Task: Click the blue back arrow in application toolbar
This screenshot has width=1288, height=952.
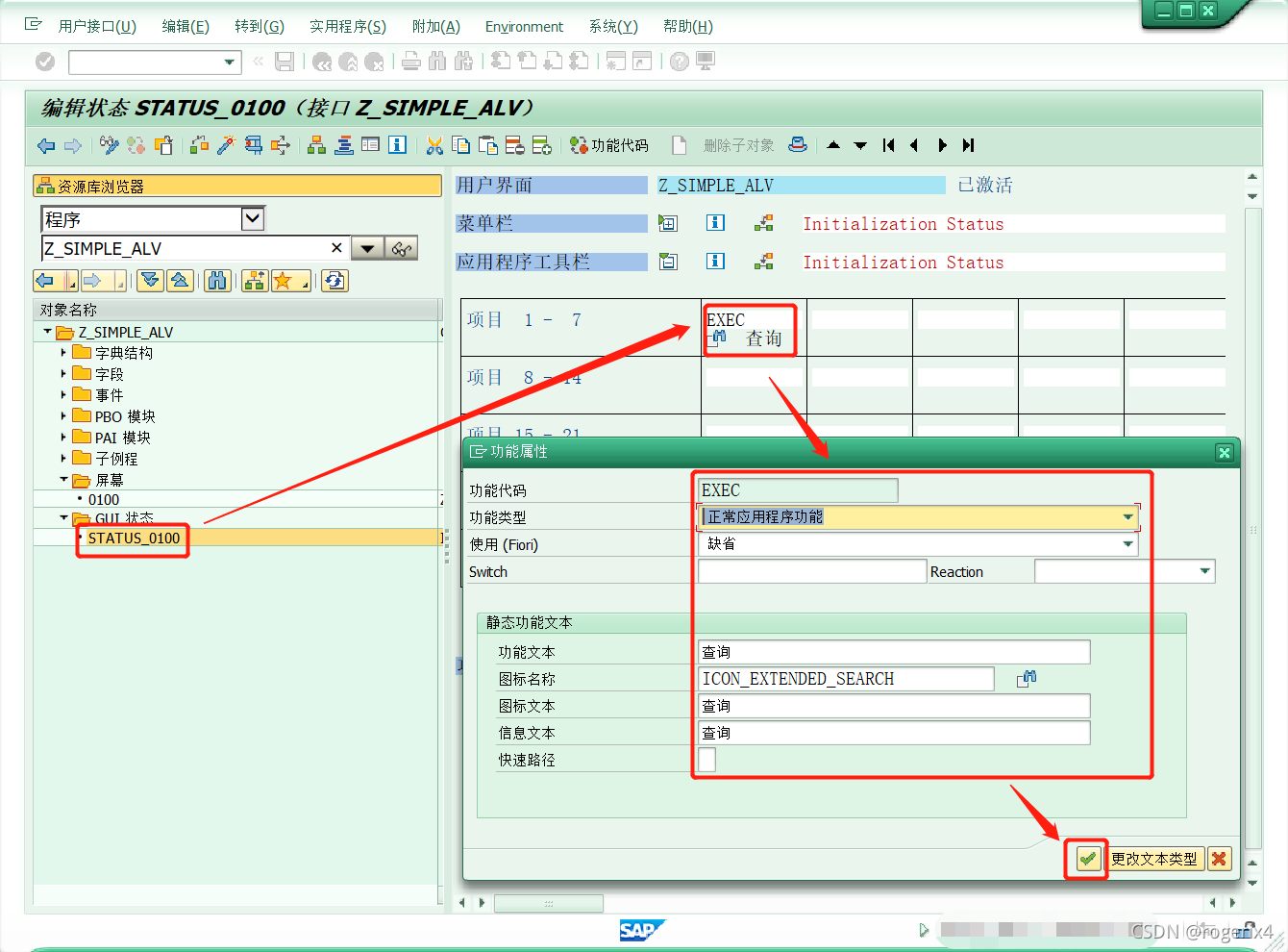Action: tap(46, 145)
